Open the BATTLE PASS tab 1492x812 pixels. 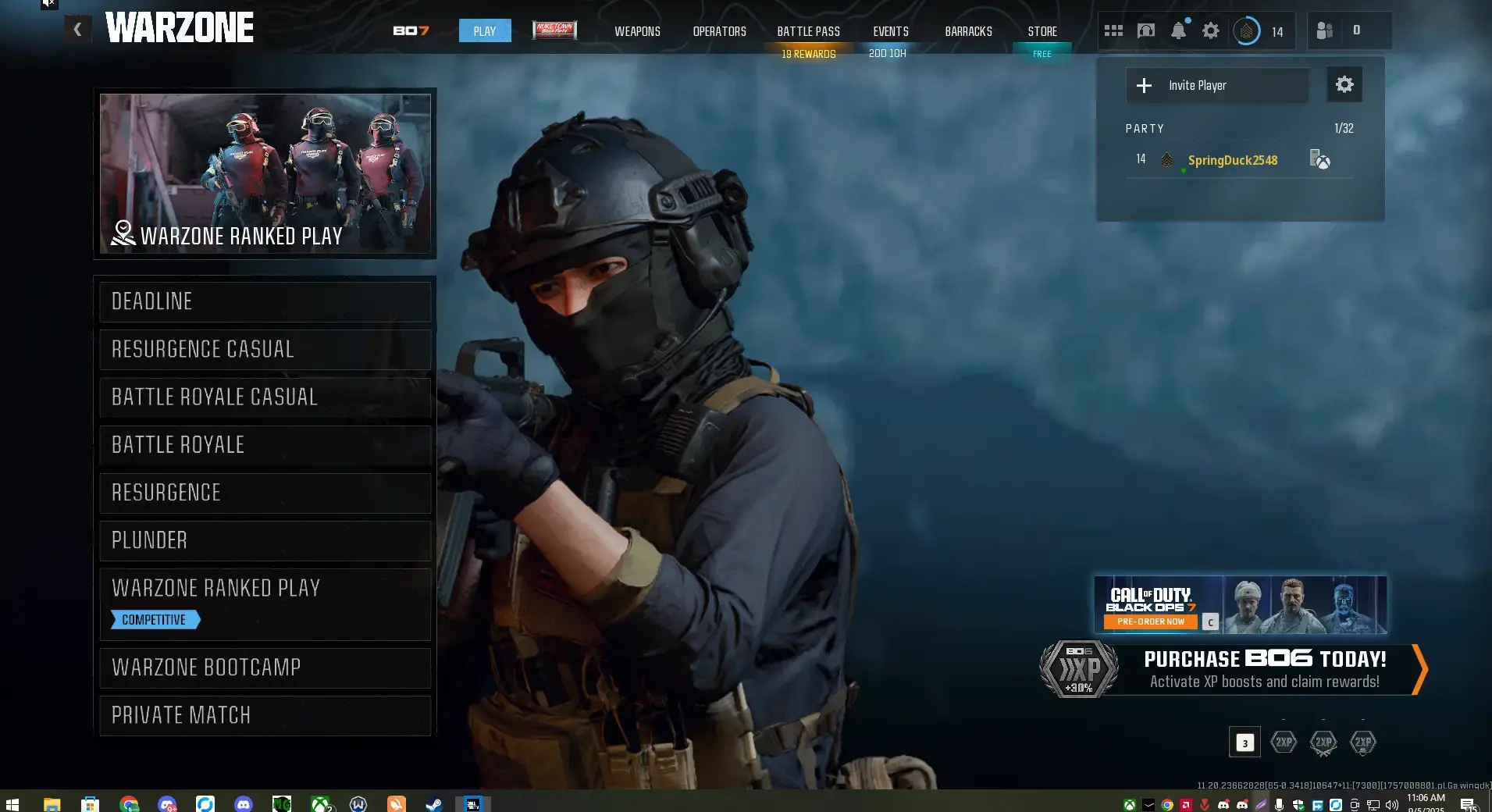coord(809,31)
